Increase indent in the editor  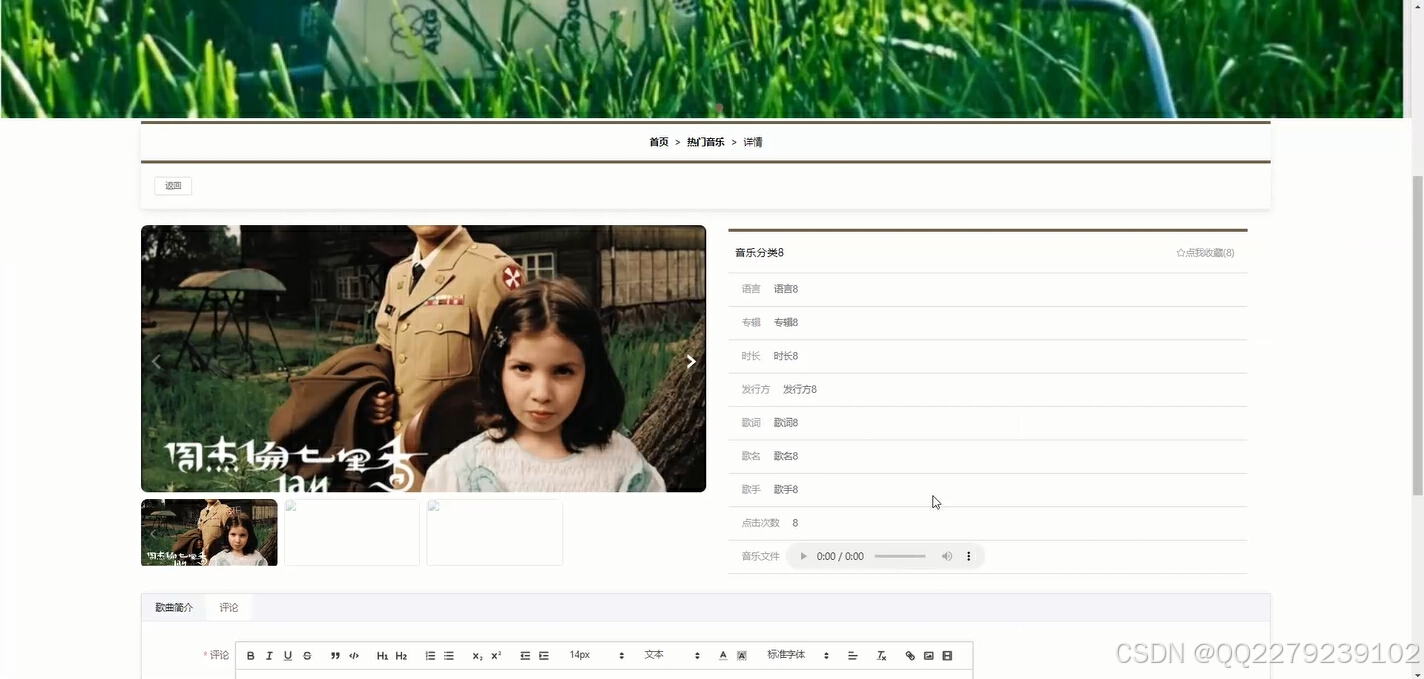click(x=544, y=656)
